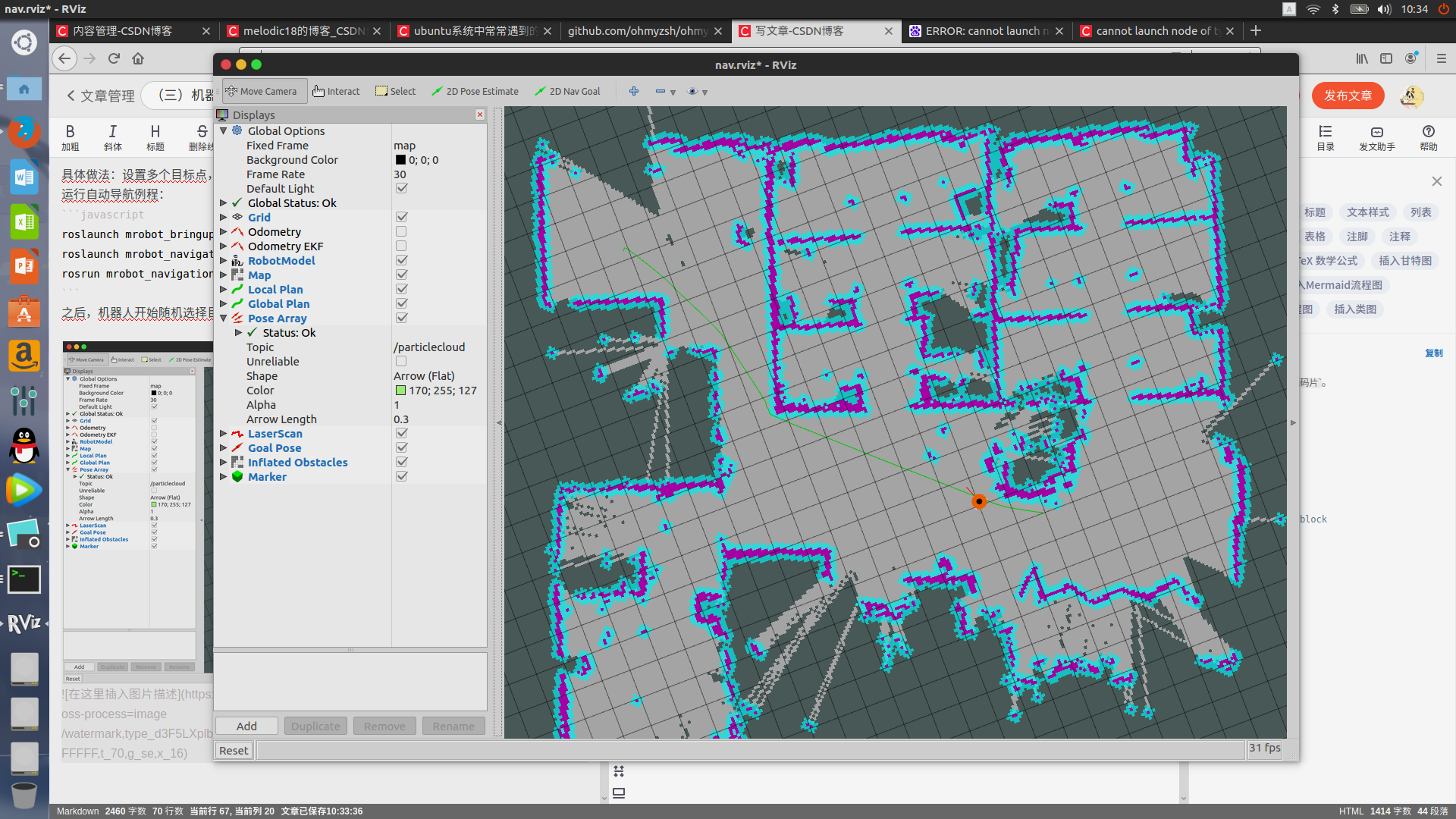Expand the Inflated Obstacles item
This screenshot has height=819, width=1456.
[224, 462]
